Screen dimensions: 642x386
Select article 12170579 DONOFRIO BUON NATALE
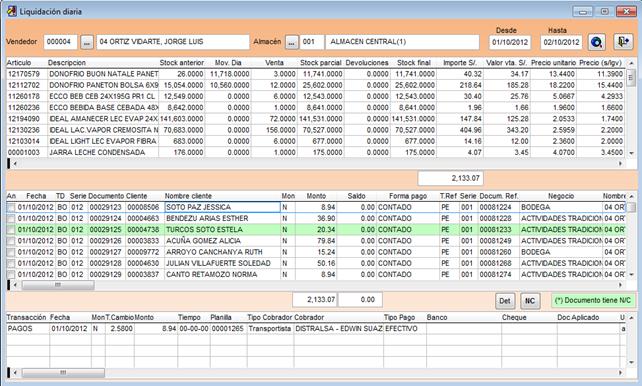click(315, 74)
